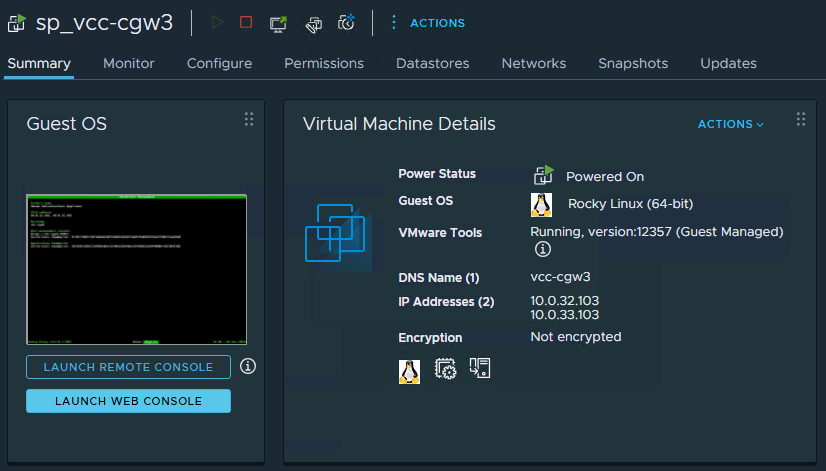Click the IP Addresses (2) label
826x471 pixels.
click(x=446, y=302)
